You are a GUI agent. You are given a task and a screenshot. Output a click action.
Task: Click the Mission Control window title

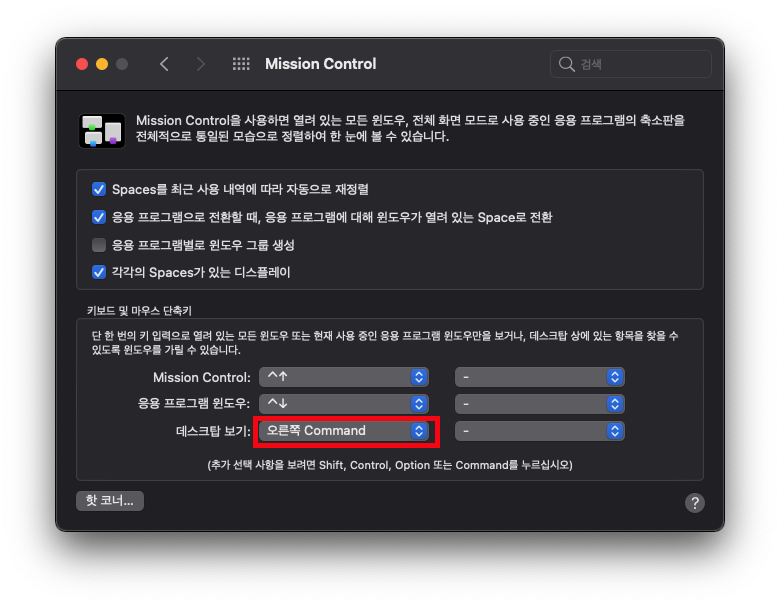point(320,64)
